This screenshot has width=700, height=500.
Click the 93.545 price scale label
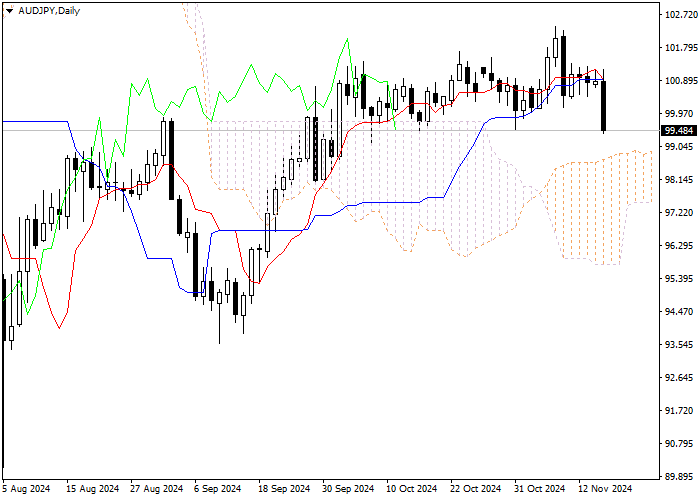tap(681, 345)
